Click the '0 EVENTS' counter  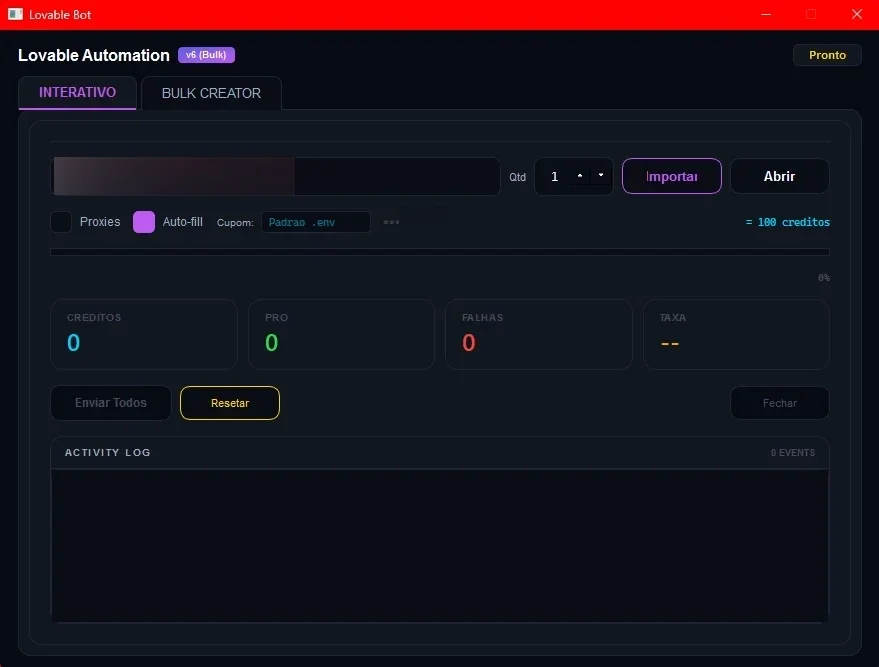click(793, 452)
